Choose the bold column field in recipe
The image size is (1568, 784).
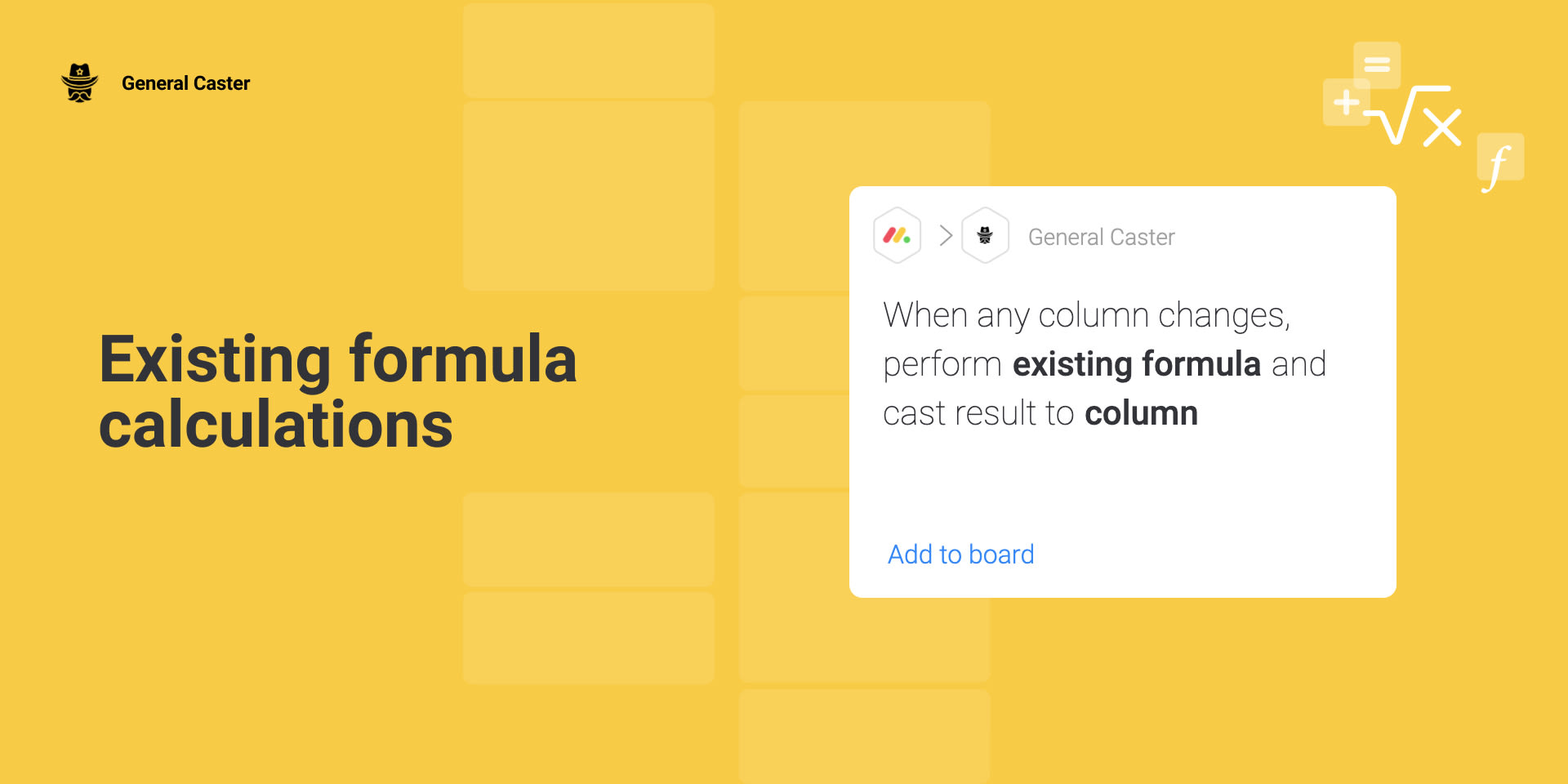(x=1141, y=413)
